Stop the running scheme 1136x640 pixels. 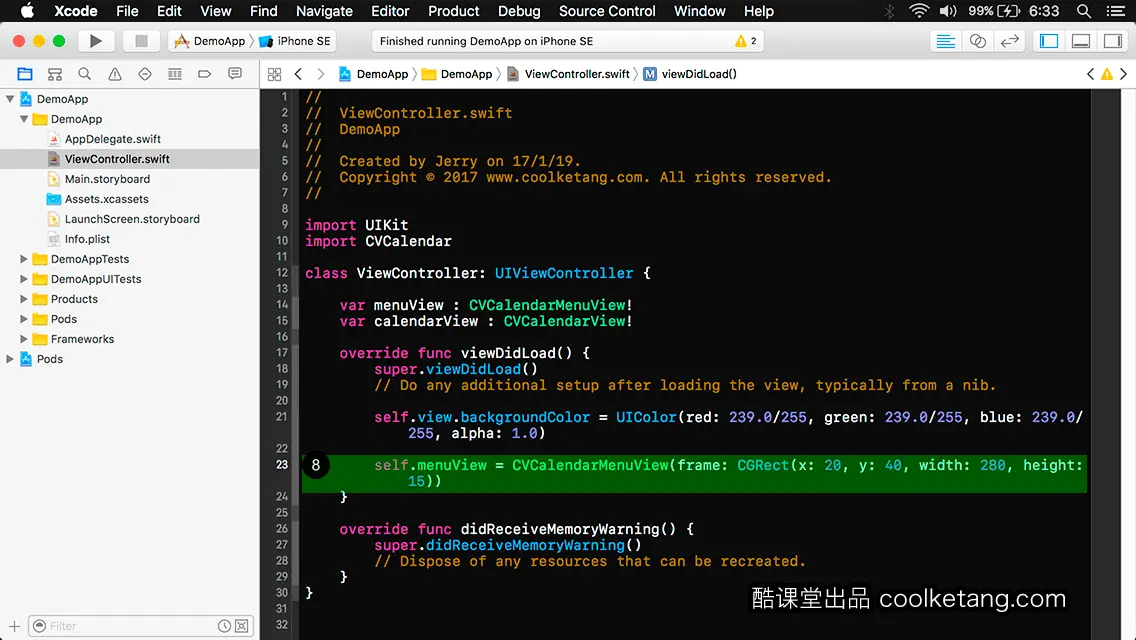tap(141, 41)
